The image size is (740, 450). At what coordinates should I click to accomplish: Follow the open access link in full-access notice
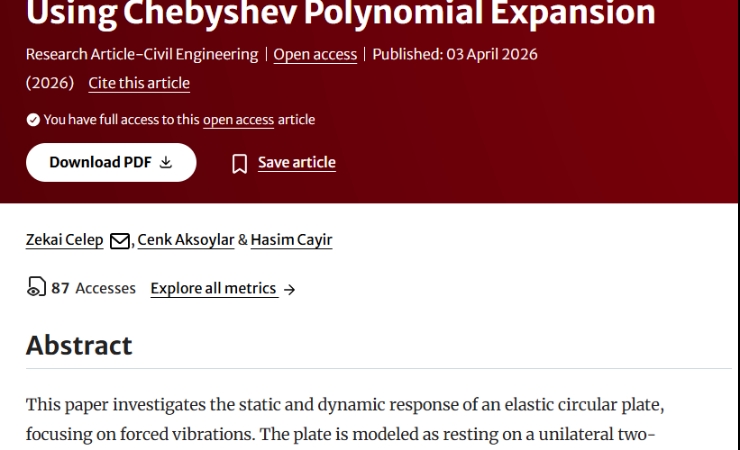coord(238,120)
